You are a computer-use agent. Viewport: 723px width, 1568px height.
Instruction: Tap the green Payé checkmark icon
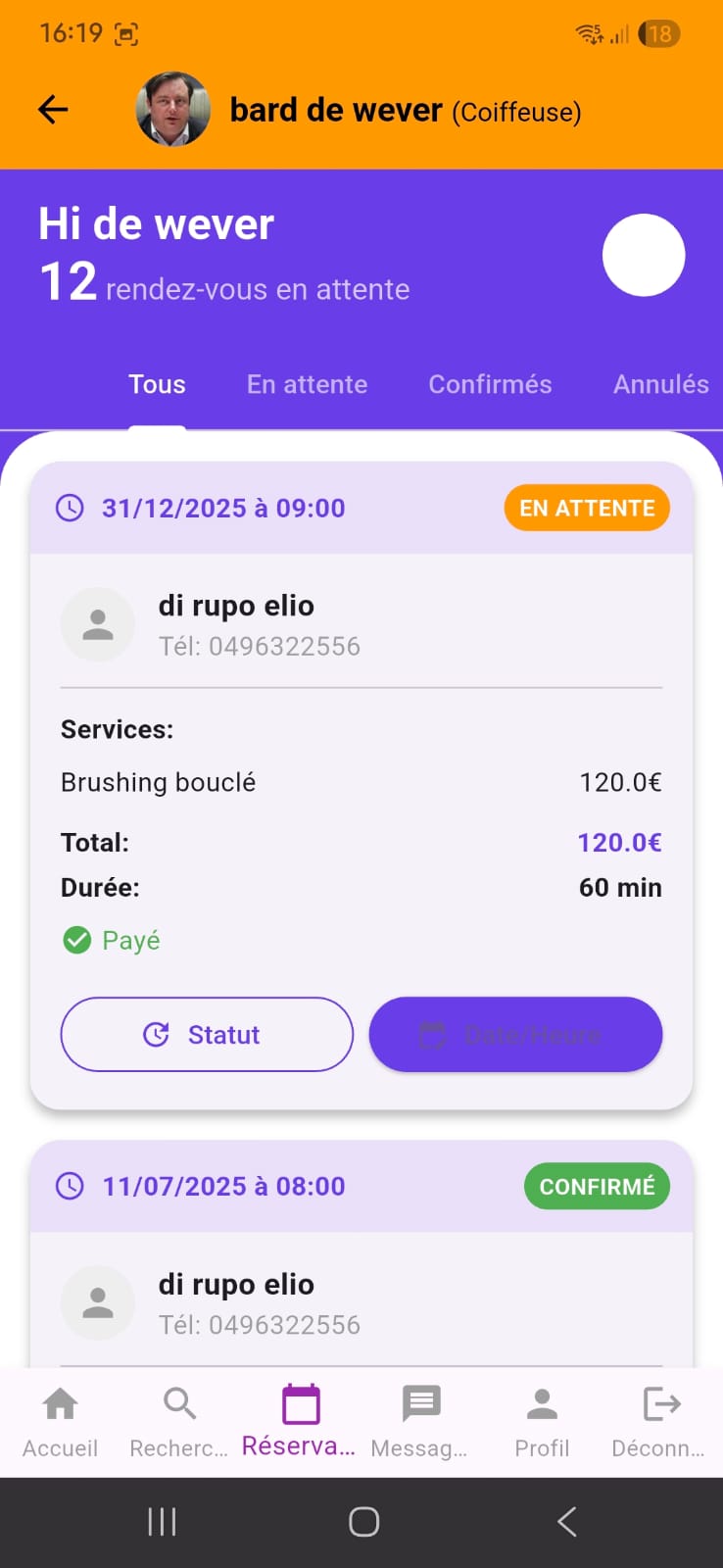76,941
